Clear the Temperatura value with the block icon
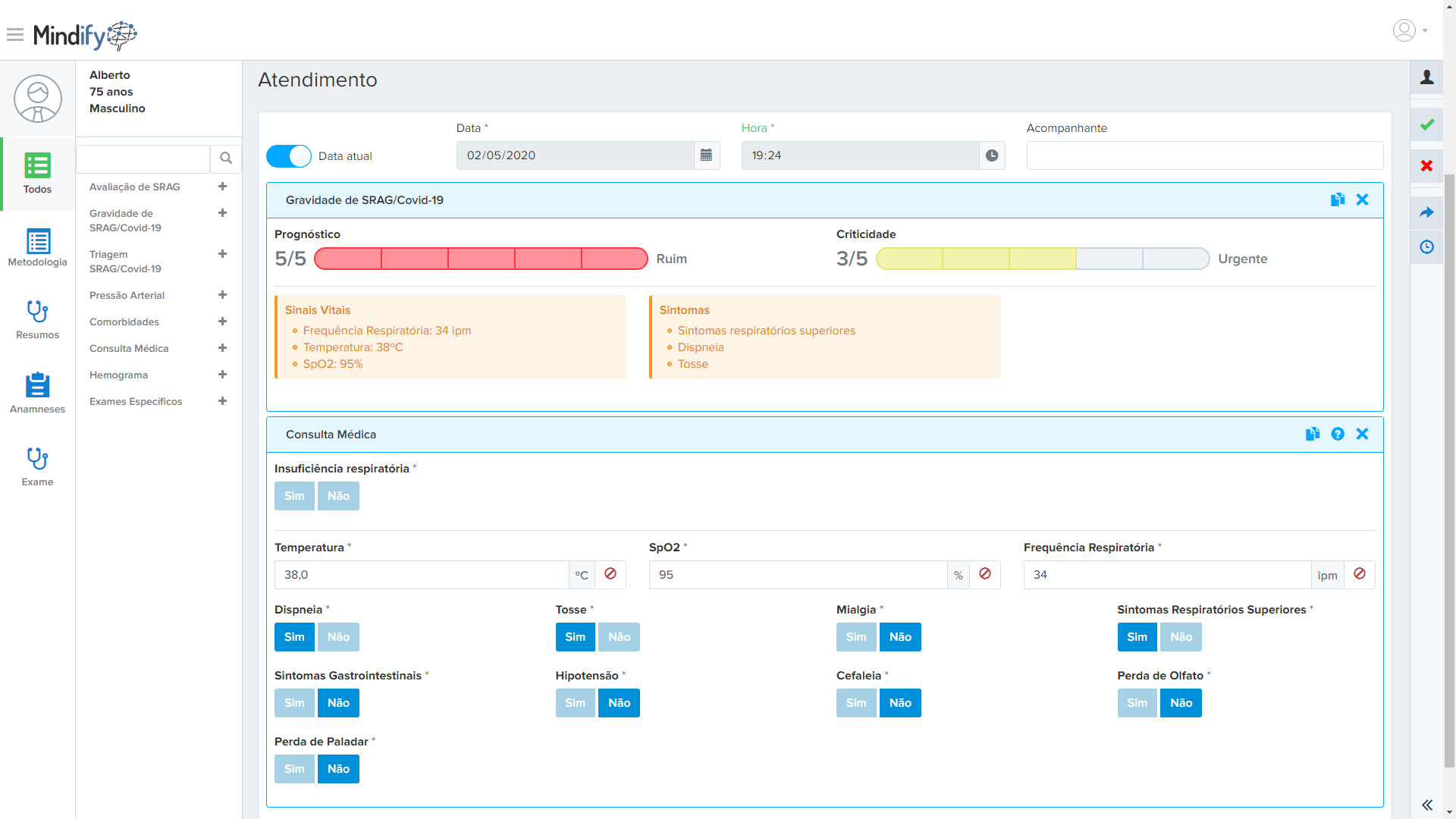The width and height of the screenshot is (1456, 819). (610, 574)
